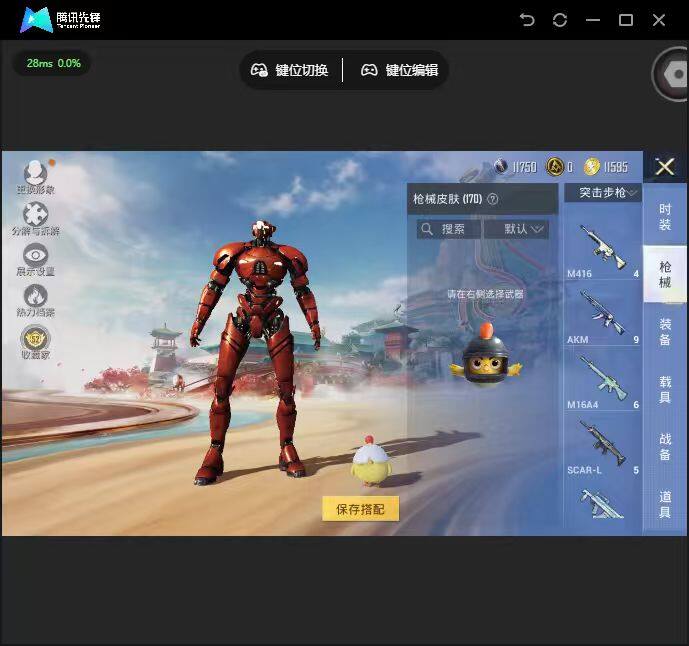Open the change appearance avatar icon
The height and width of the screenshot is (646, 689).
click(36, 173)
